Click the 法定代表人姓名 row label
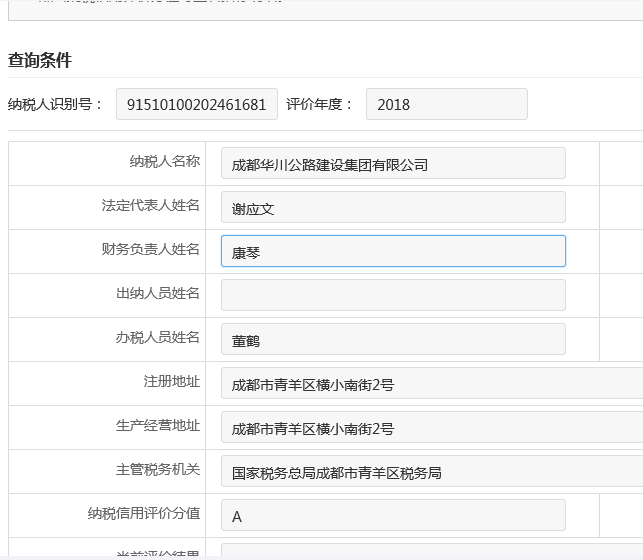The height and width of the screenshot is (560, 643). click(150, 205)
